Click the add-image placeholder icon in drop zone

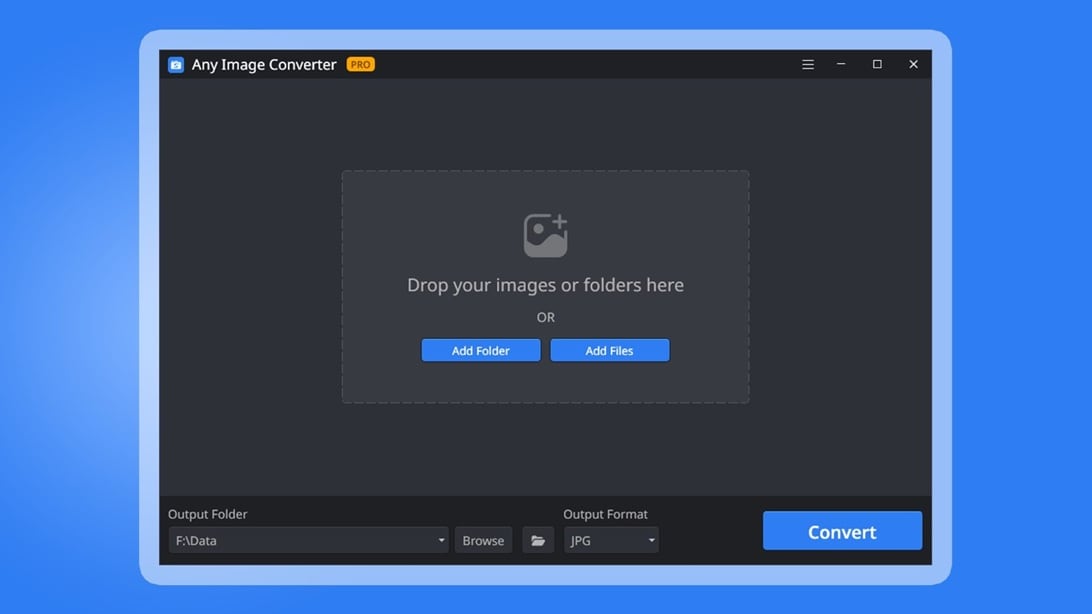pos(545,232)
